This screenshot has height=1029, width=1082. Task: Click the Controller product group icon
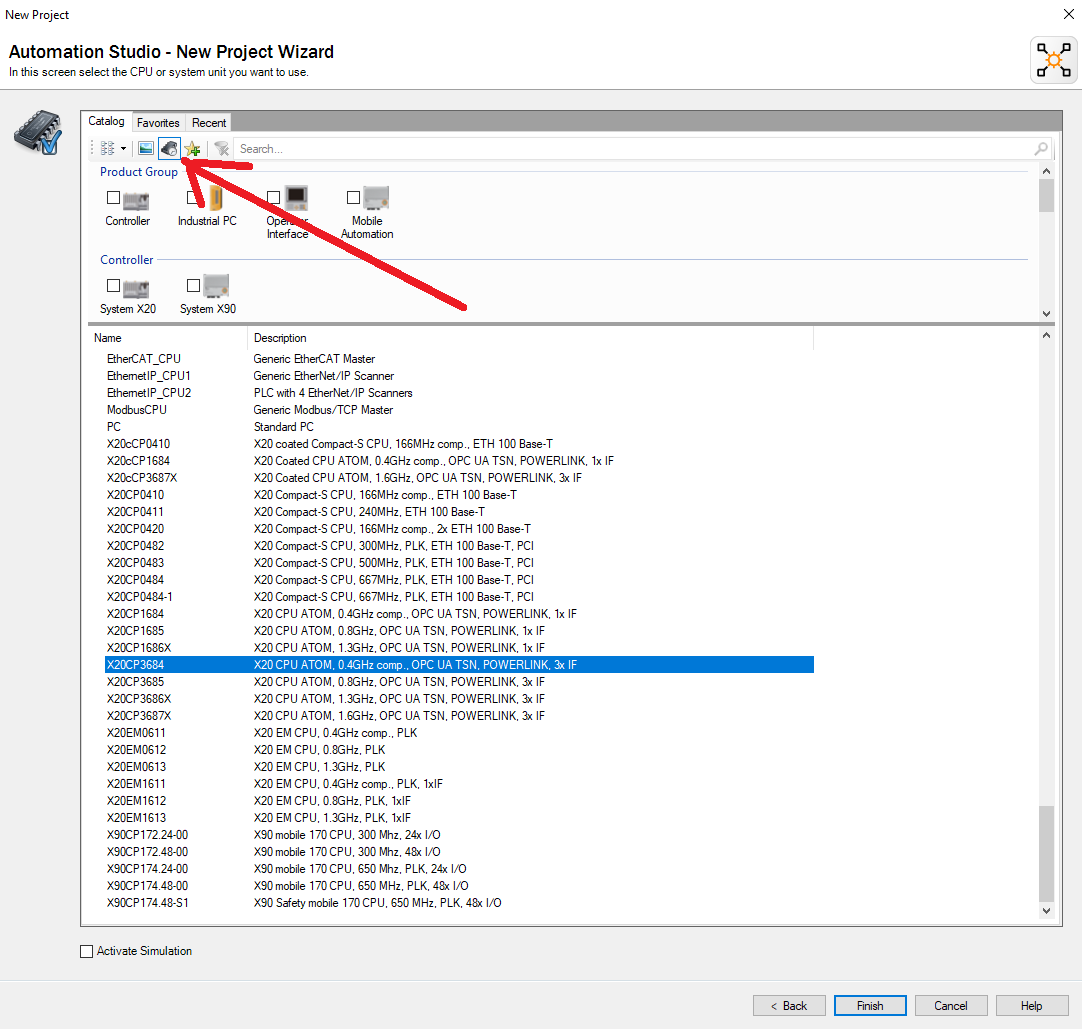pyautogui.click(x=136, y=200)
